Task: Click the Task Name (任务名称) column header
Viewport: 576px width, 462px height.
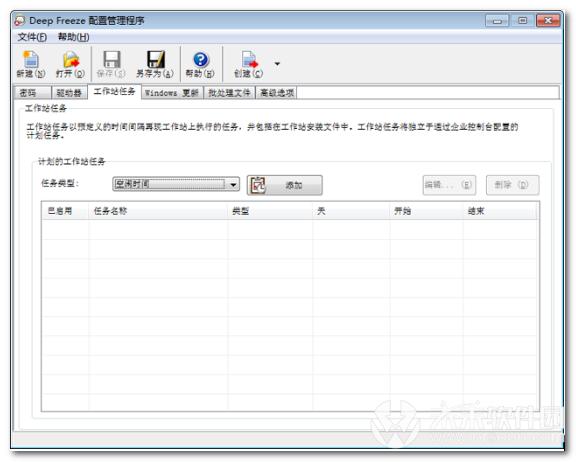Action: 158,211
